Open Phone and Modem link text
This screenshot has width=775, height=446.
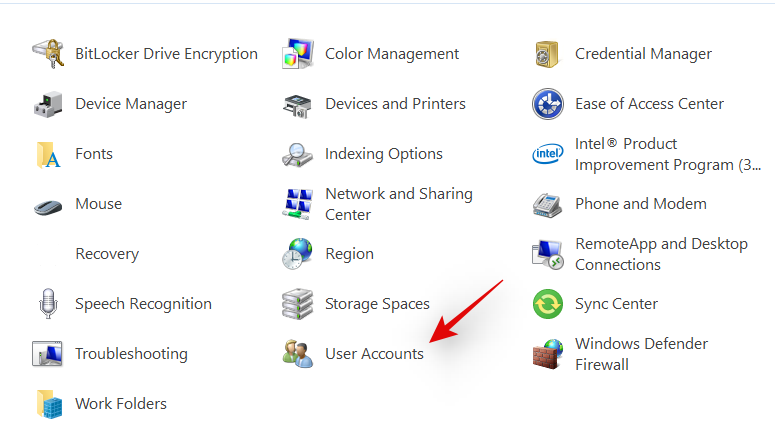pyautogui.click(x=640, y=204)
